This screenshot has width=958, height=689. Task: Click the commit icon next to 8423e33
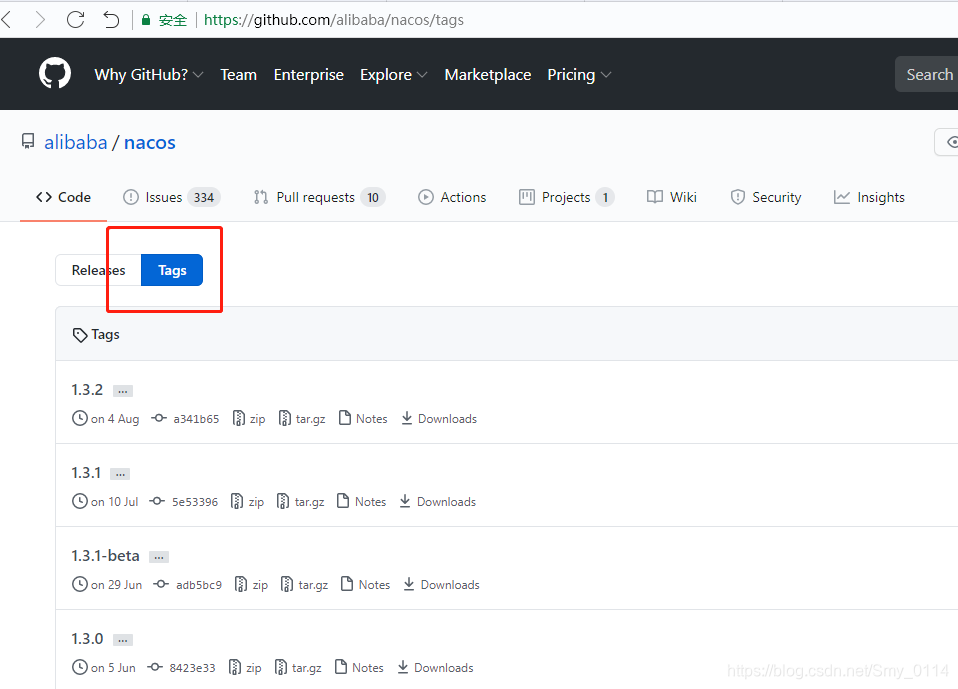(x=155, y=668)
